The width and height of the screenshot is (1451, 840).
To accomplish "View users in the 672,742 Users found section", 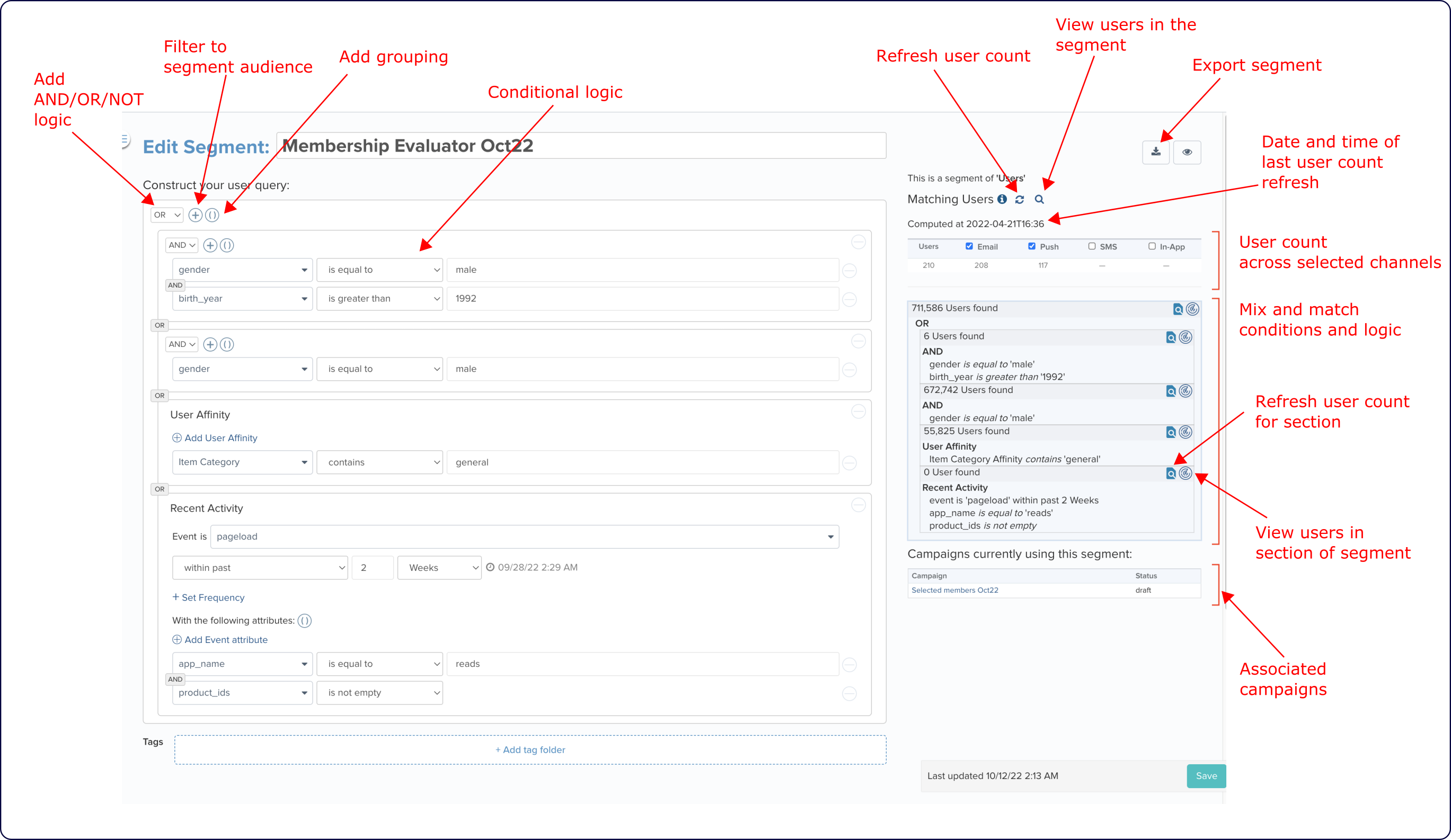I will pos(1171,391).
